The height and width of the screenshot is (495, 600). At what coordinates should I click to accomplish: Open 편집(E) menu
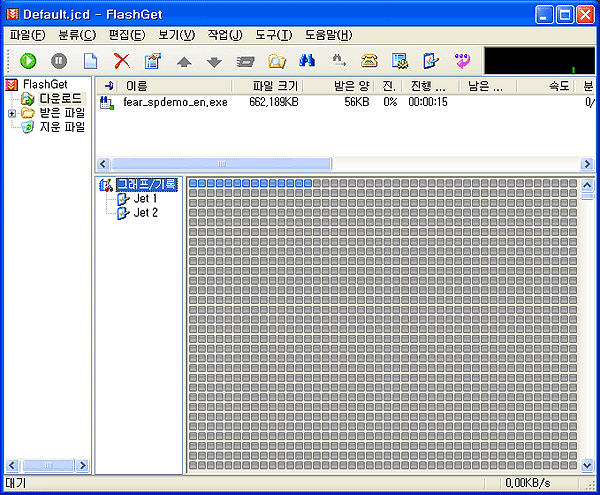click(127, 35)
